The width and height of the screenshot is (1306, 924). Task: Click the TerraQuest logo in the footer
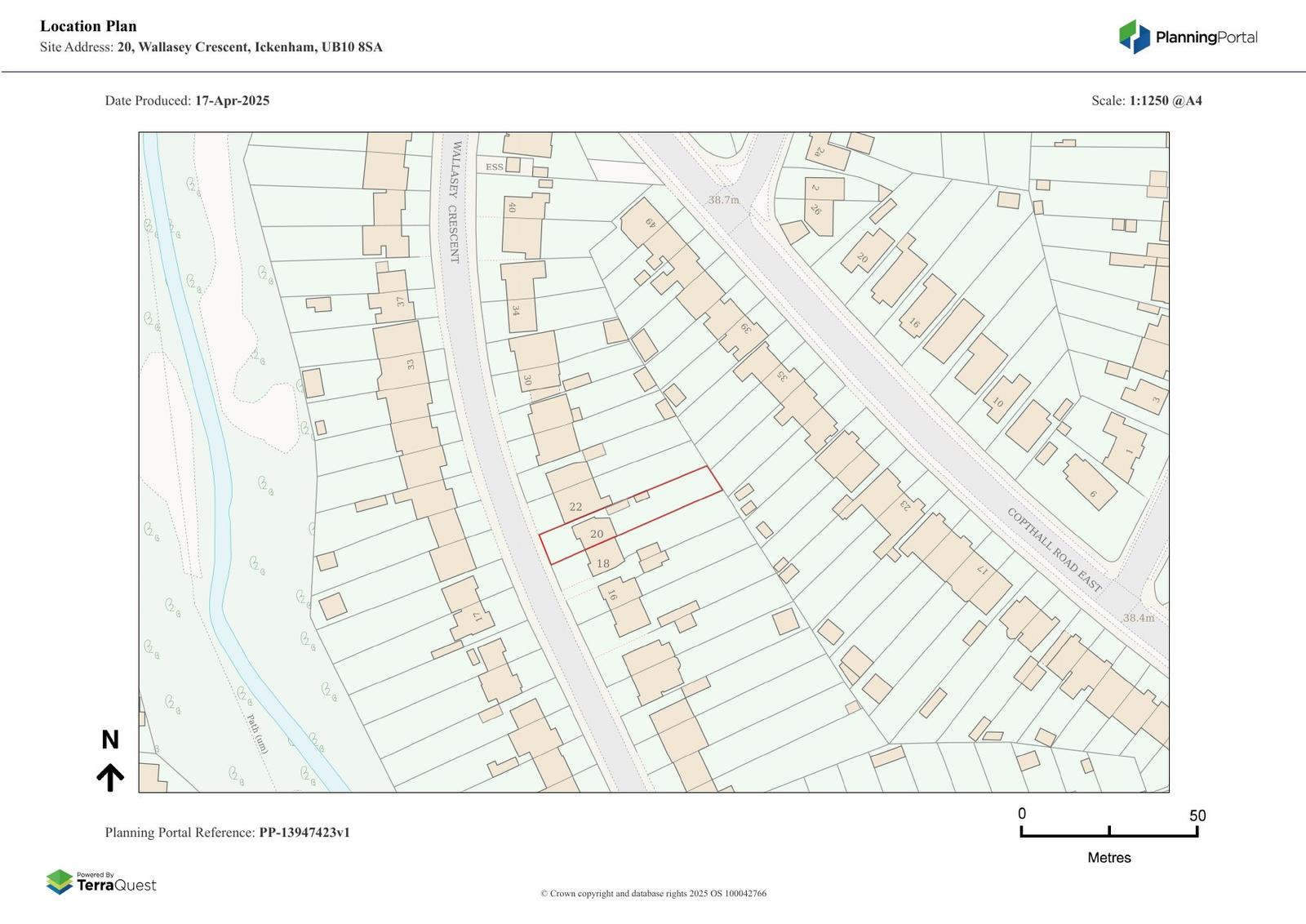(101, 882)
